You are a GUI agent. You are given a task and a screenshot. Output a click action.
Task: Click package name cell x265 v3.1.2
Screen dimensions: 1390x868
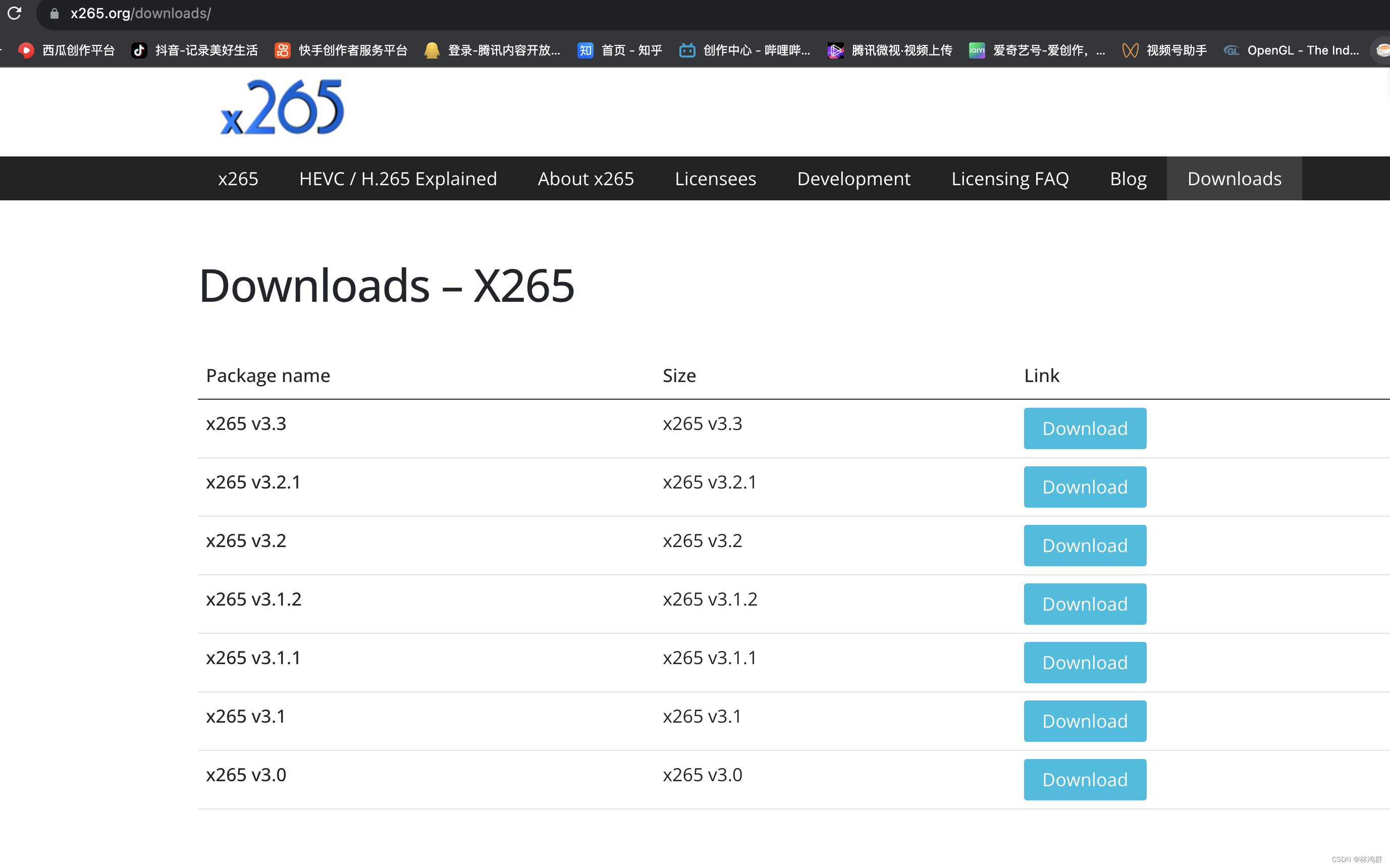(254, 600)
